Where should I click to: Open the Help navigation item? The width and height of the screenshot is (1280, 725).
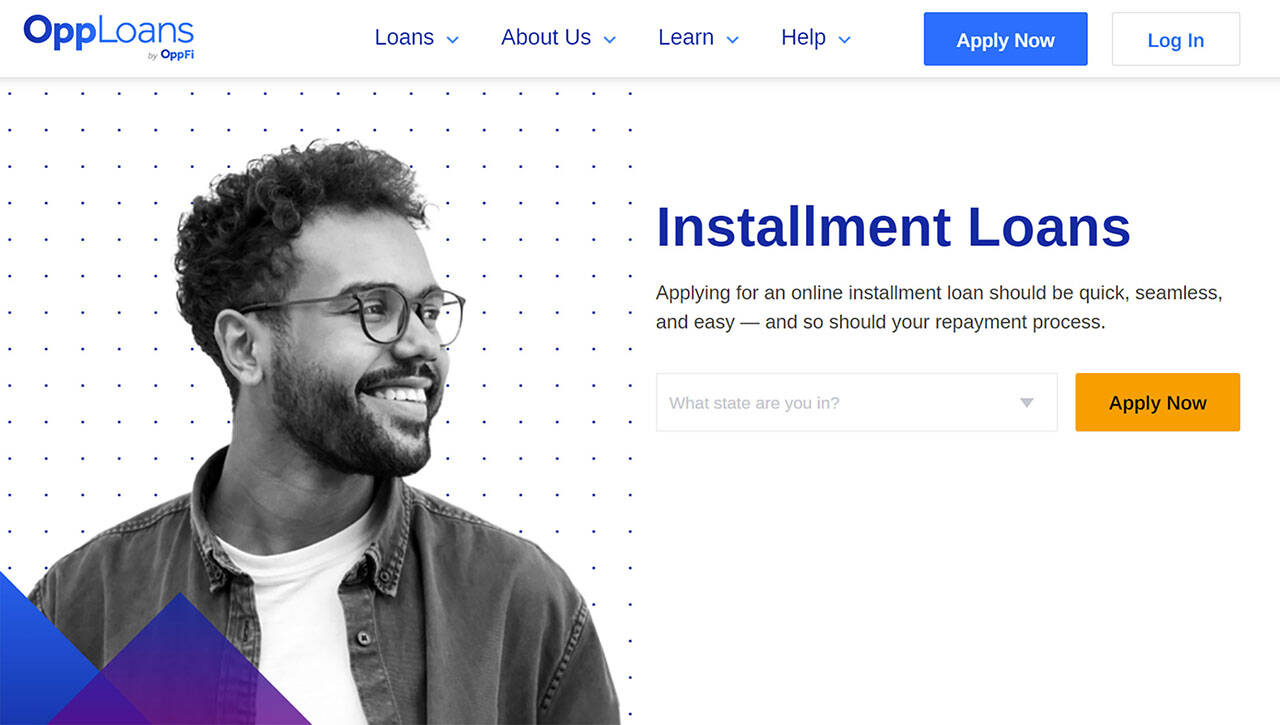tap(803, 38)
